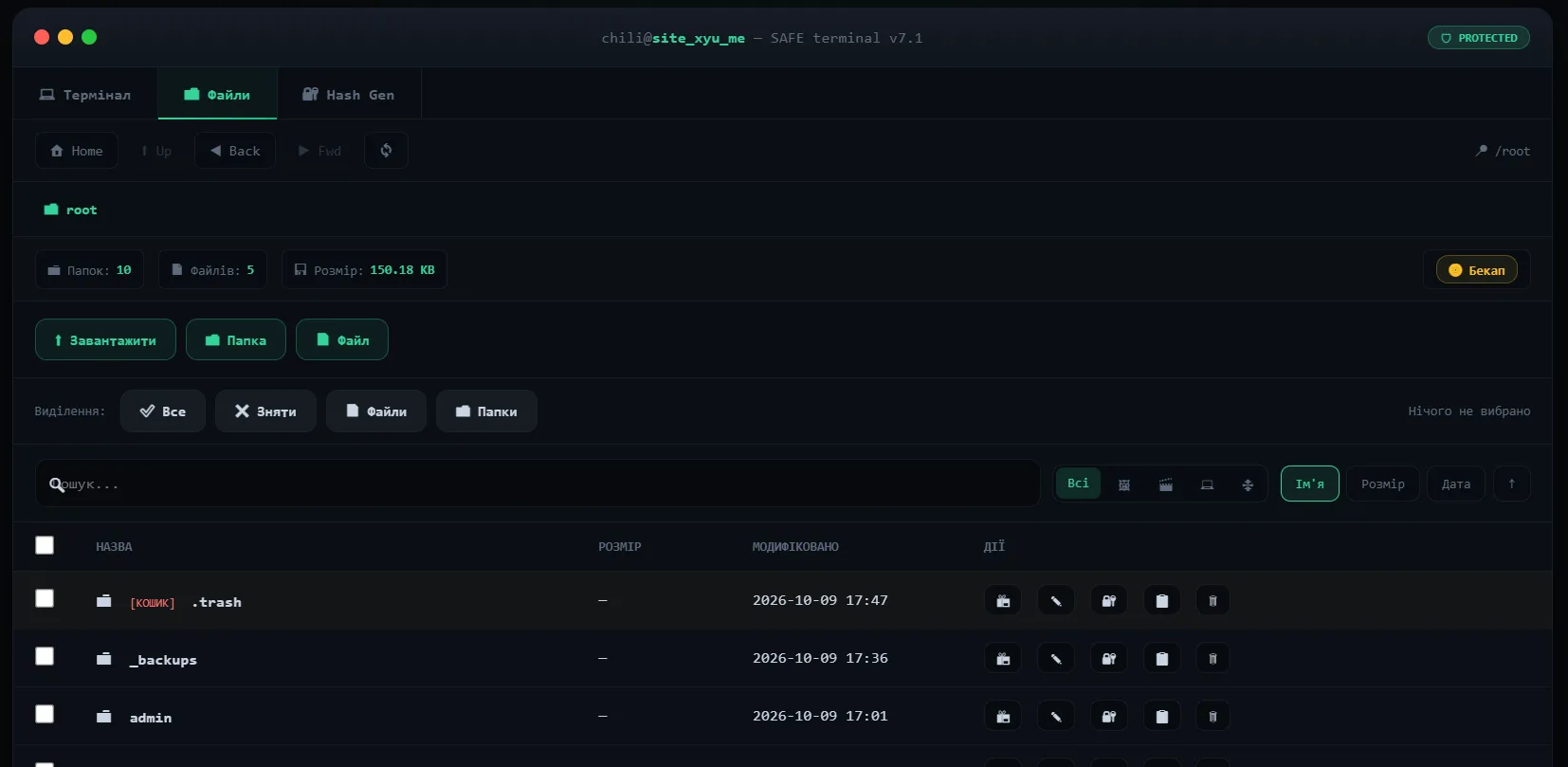Click the trash can icon in the .trash row
Image resolution: width=1568 pixels, height=767 pixels.
1212,601
